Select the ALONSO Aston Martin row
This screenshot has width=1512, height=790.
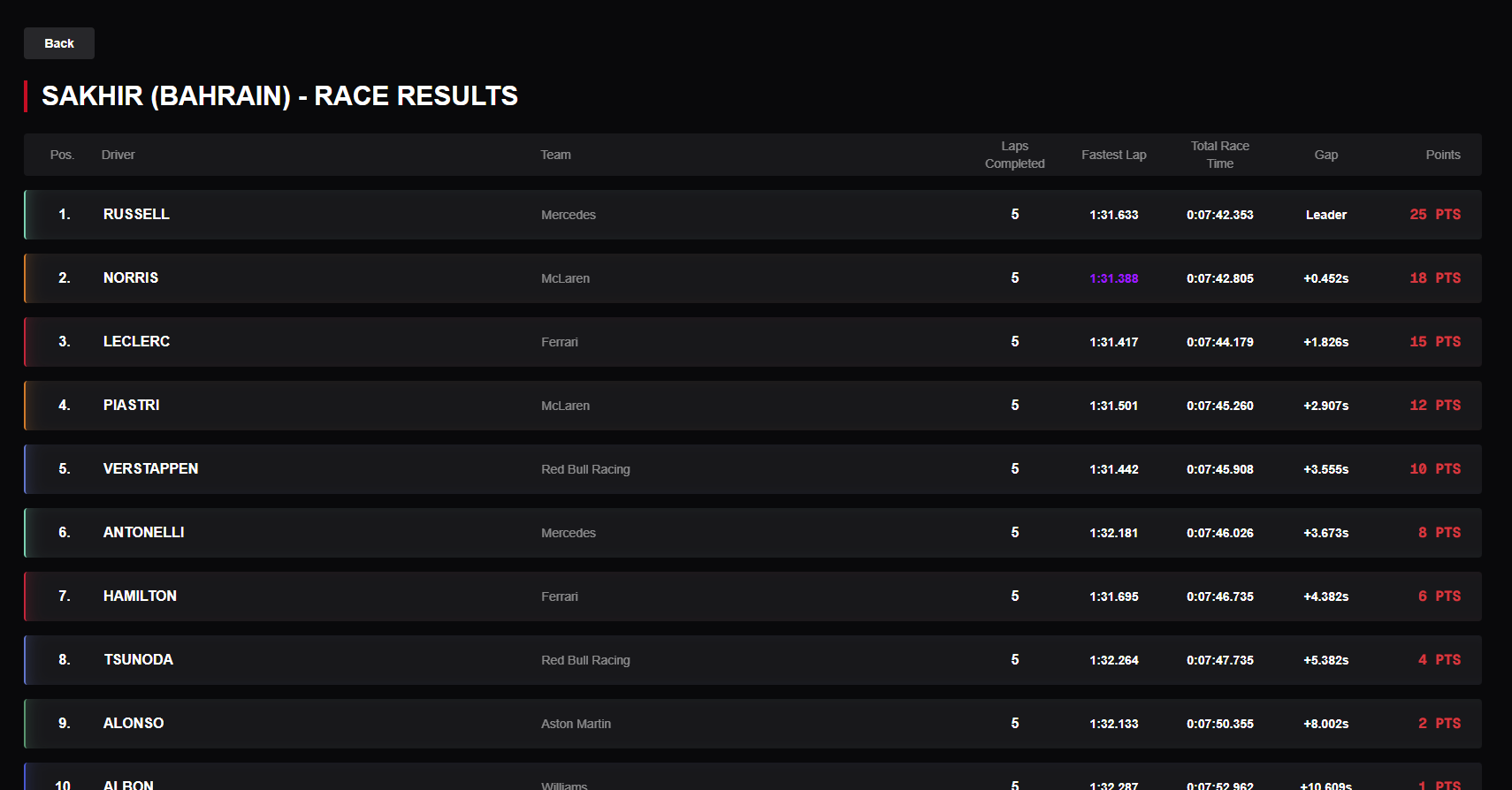(x=752, y=724)
